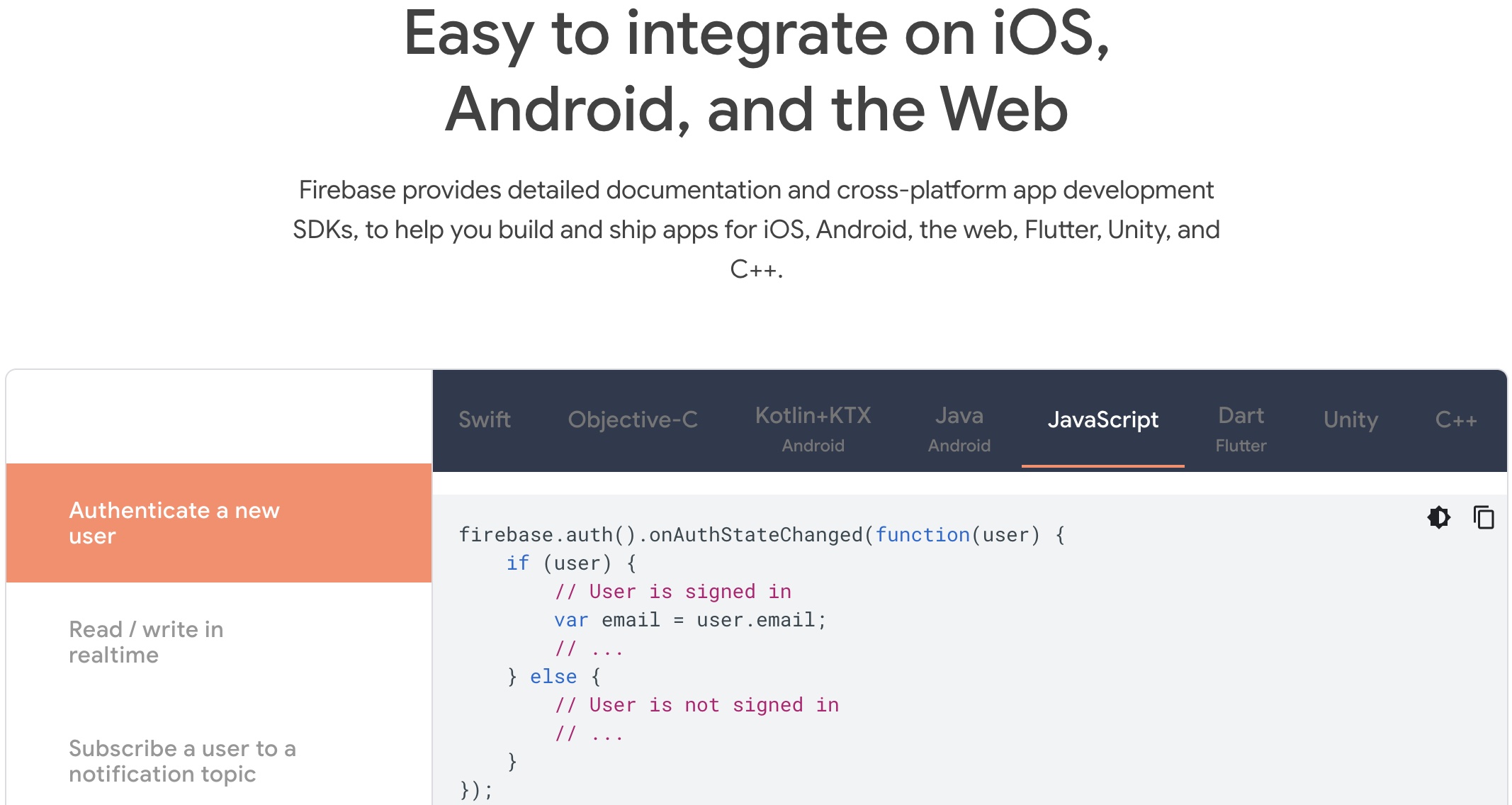Open the Objective-C code tab
The width and height of the screenshot is (1512, 805).
633,420
